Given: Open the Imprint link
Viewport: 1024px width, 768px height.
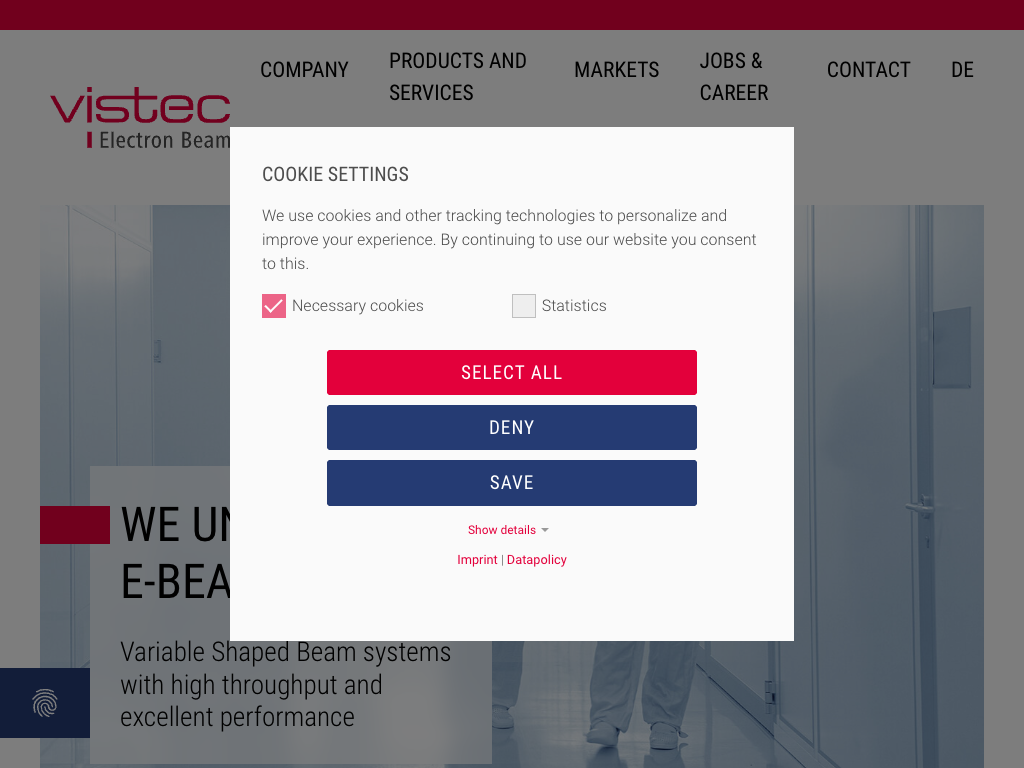Looking at the screenshot, I should [477, 560].
